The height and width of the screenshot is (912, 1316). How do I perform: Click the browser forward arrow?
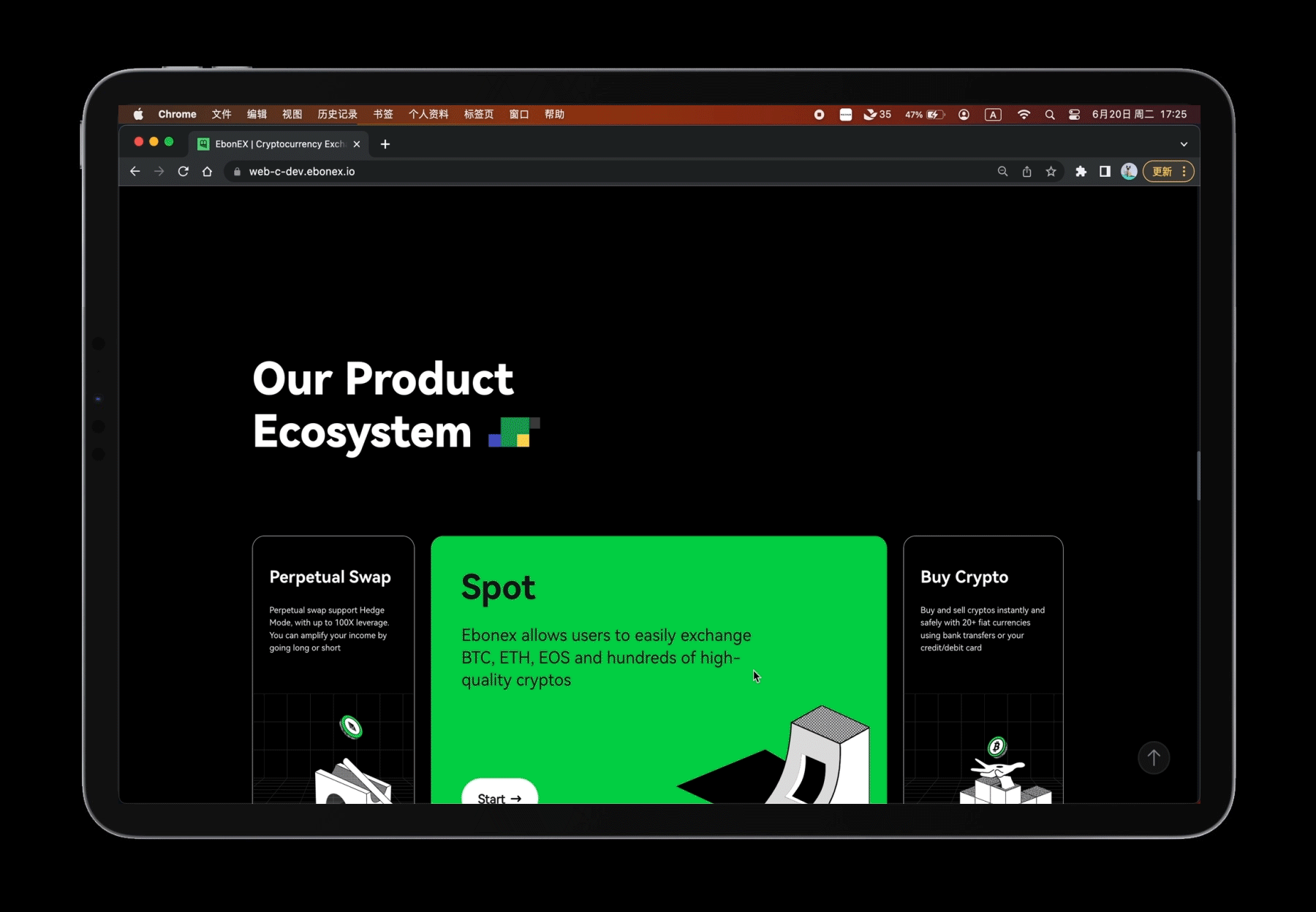pyautogui.click(x=159, y=172)
